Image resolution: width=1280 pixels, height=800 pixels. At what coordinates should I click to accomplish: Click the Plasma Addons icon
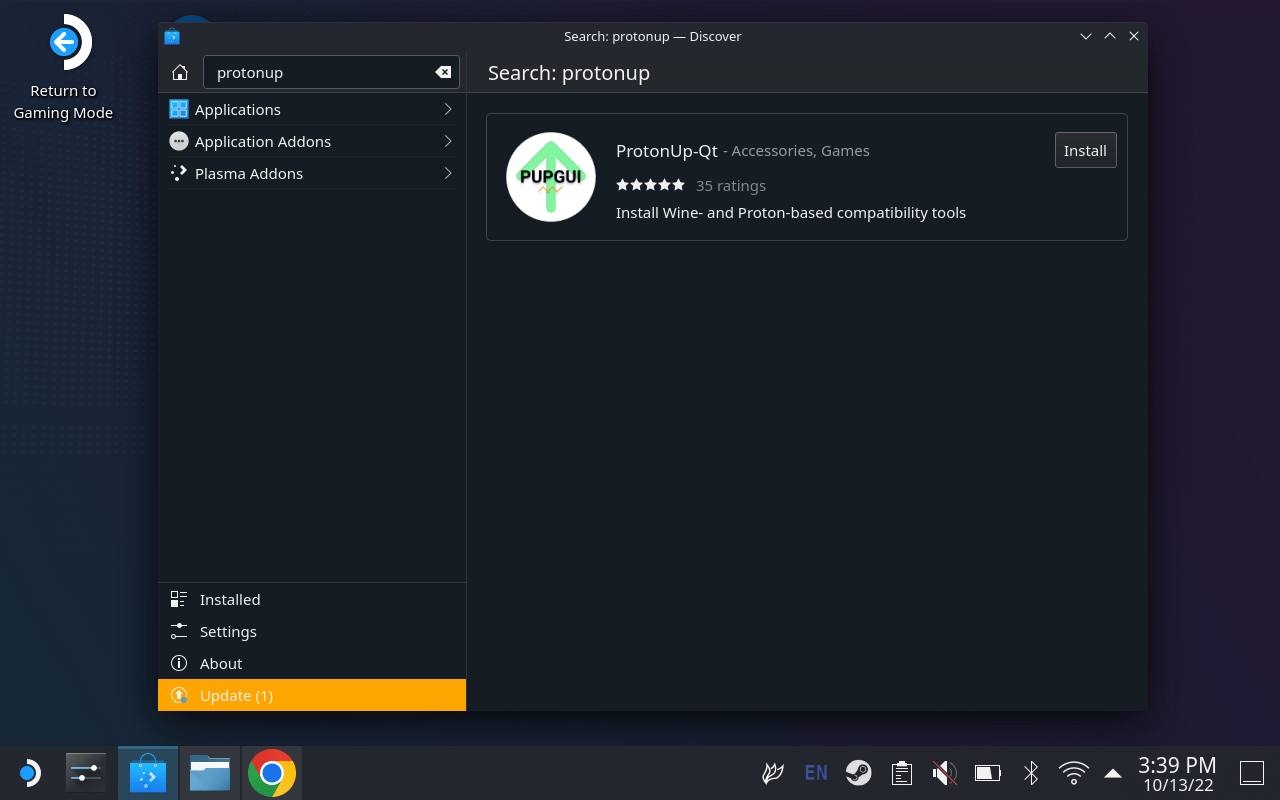179,173
